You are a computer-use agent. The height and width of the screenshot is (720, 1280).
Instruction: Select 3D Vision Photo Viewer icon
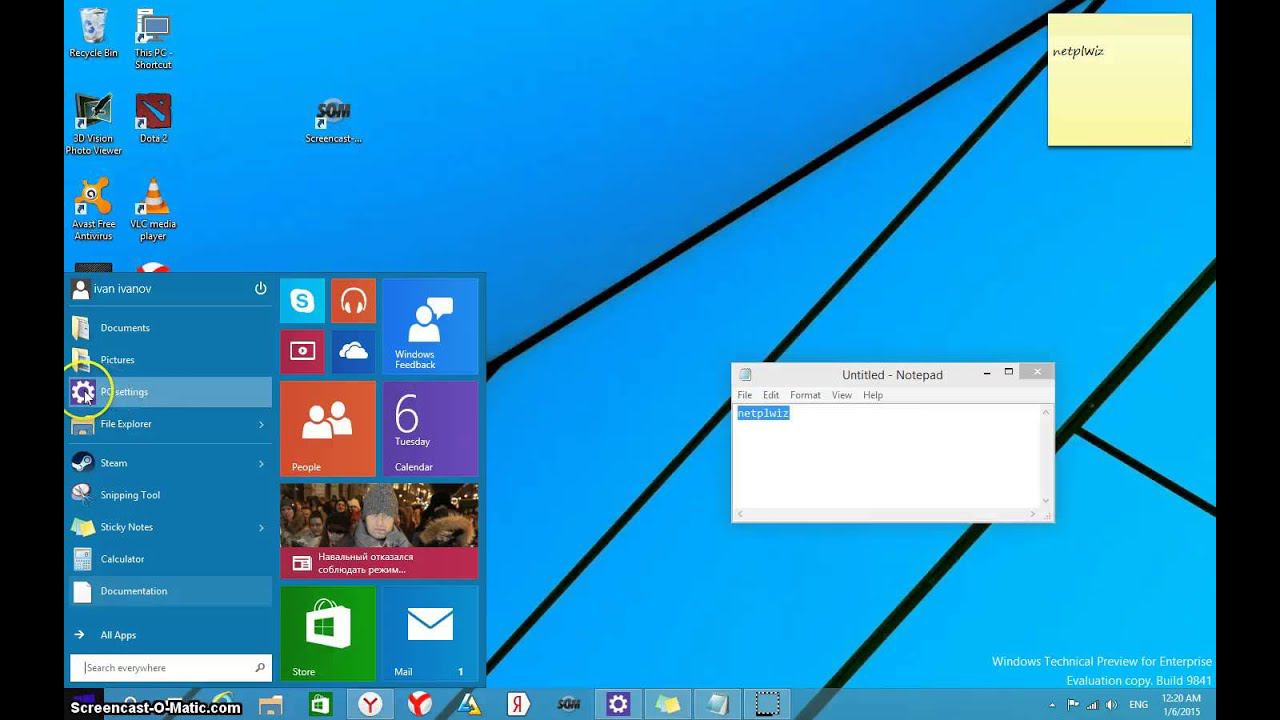click(x=93, y=124)
